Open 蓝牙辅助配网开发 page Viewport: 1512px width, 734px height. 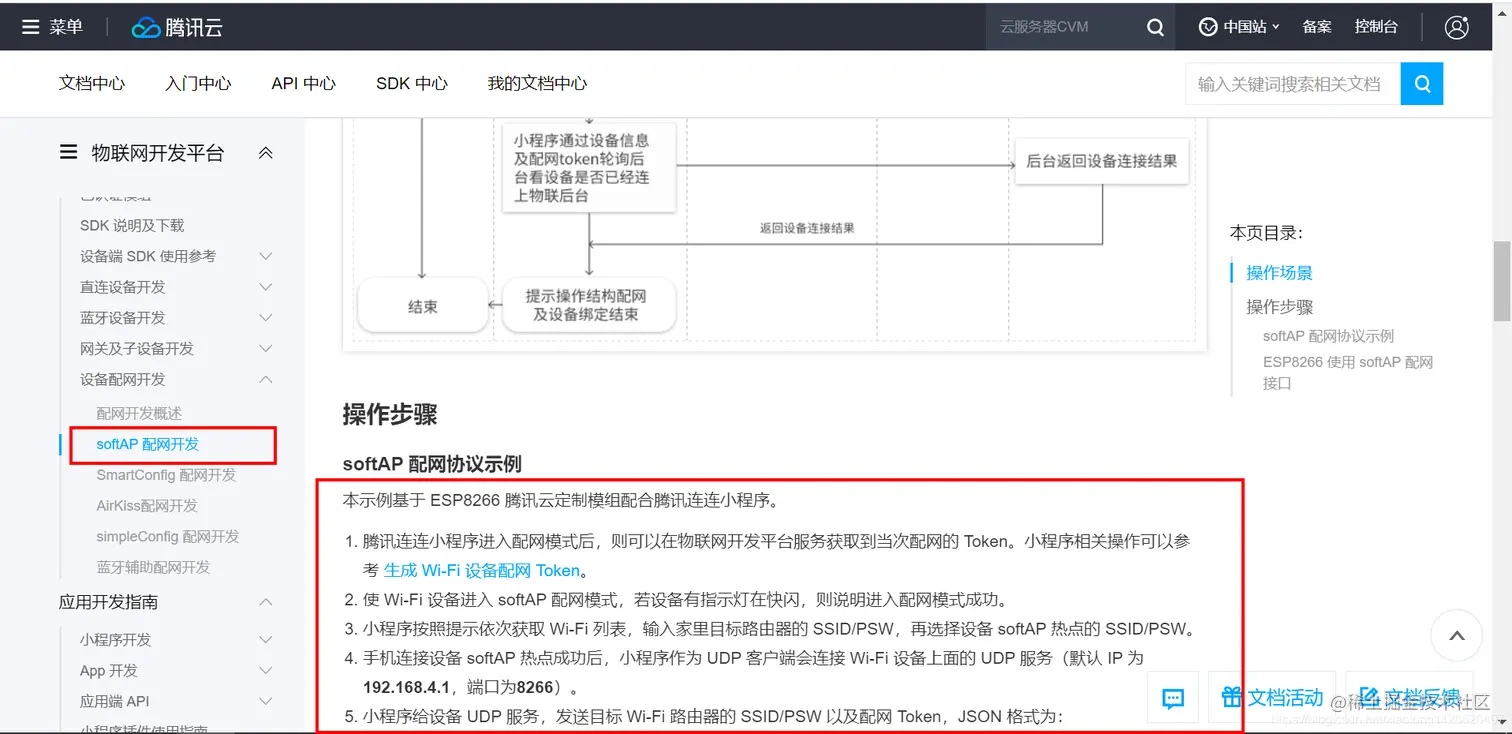tap(153, 567)
